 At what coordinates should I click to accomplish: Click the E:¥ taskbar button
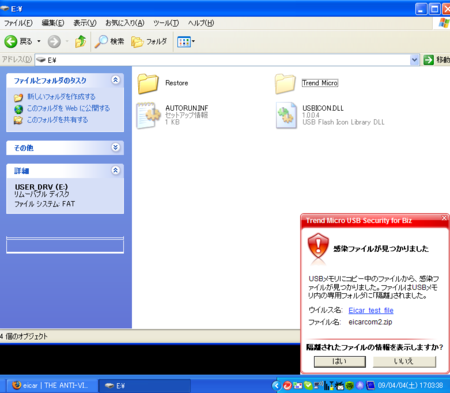click(x=145, y=386)
